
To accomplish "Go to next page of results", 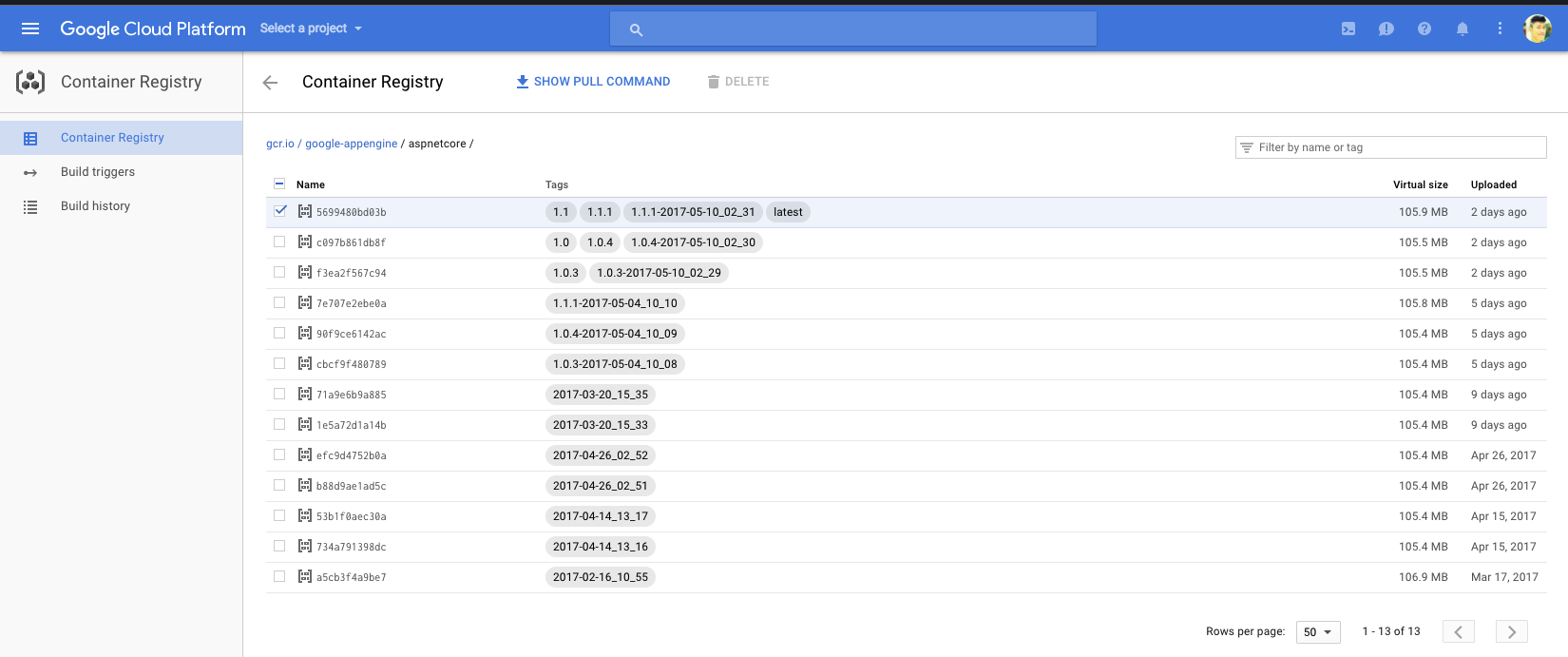I will coord(1511,631).
